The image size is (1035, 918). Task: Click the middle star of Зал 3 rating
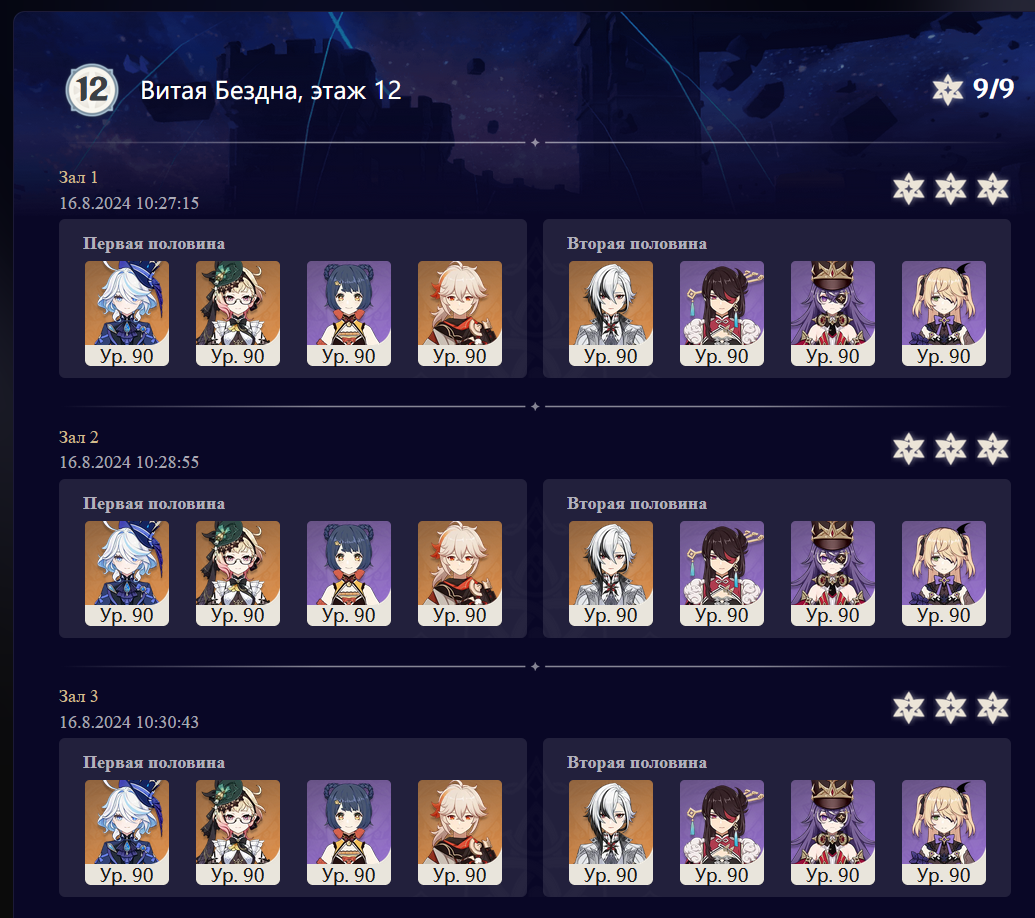coord(950,708)
